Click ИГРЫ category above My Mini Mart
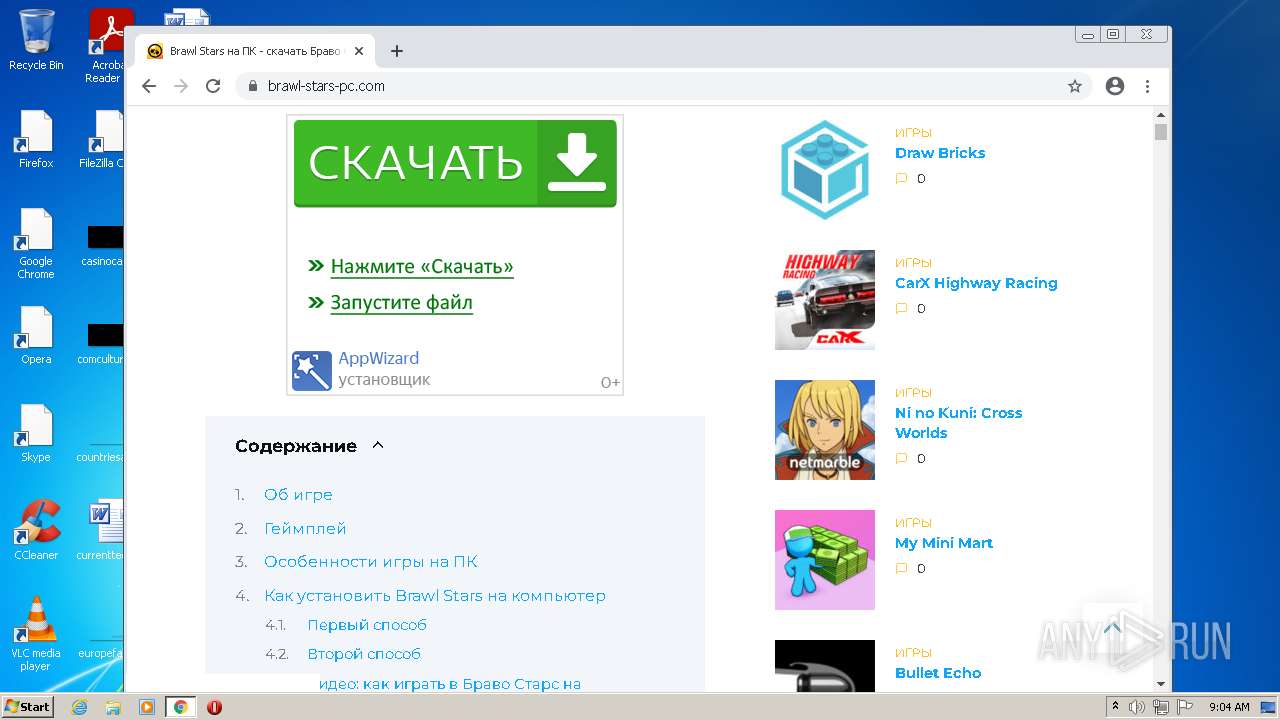 coord(913,522)
